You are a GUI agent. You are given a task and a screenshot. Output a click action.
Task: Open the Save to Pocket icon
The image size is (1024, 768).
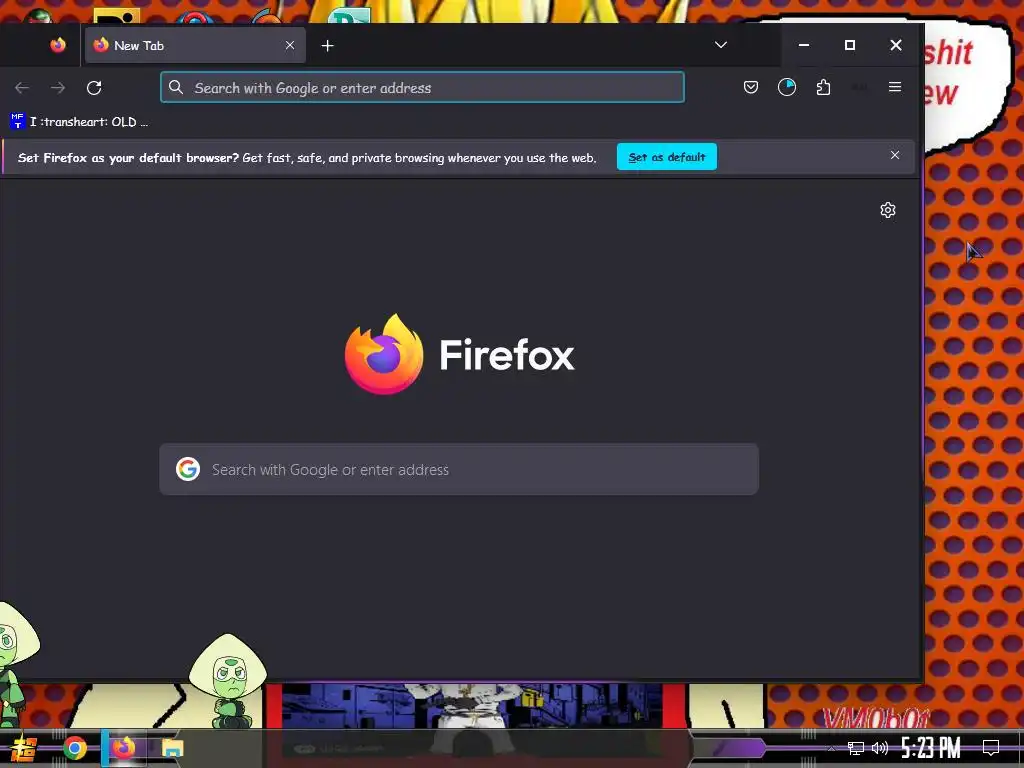point(751,87)
